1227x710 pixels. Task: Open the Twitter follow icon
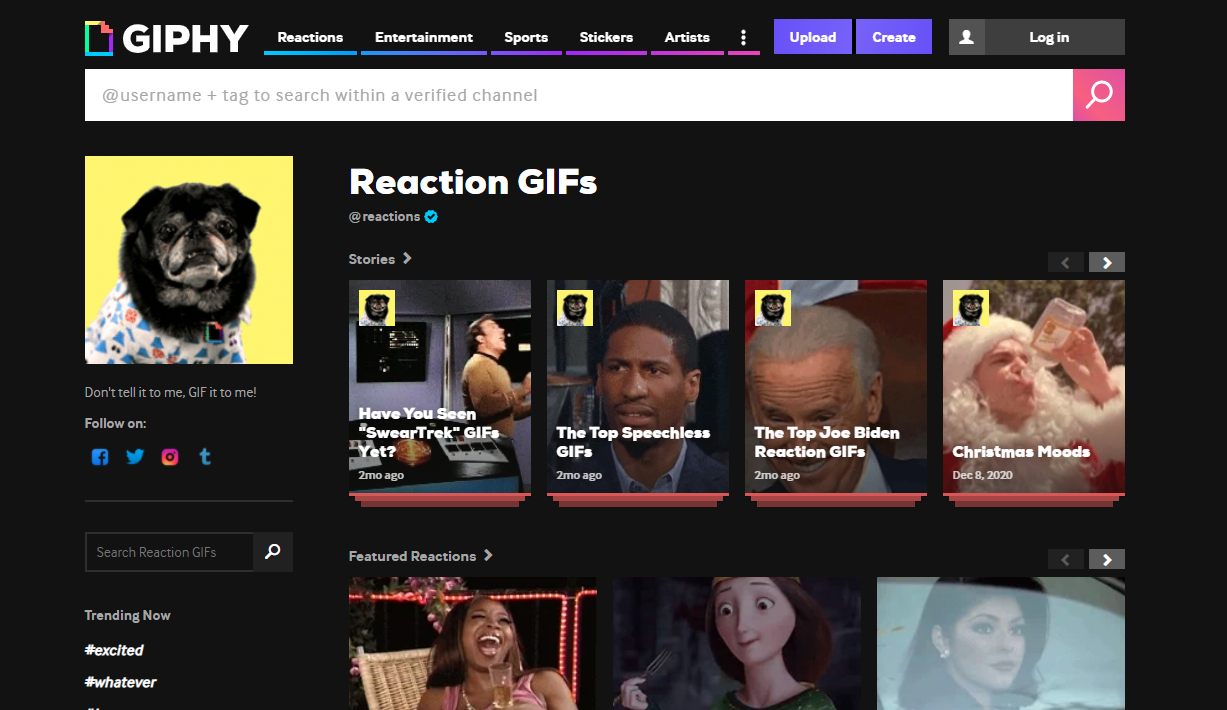pyautogui.click(x=135, y=457)
